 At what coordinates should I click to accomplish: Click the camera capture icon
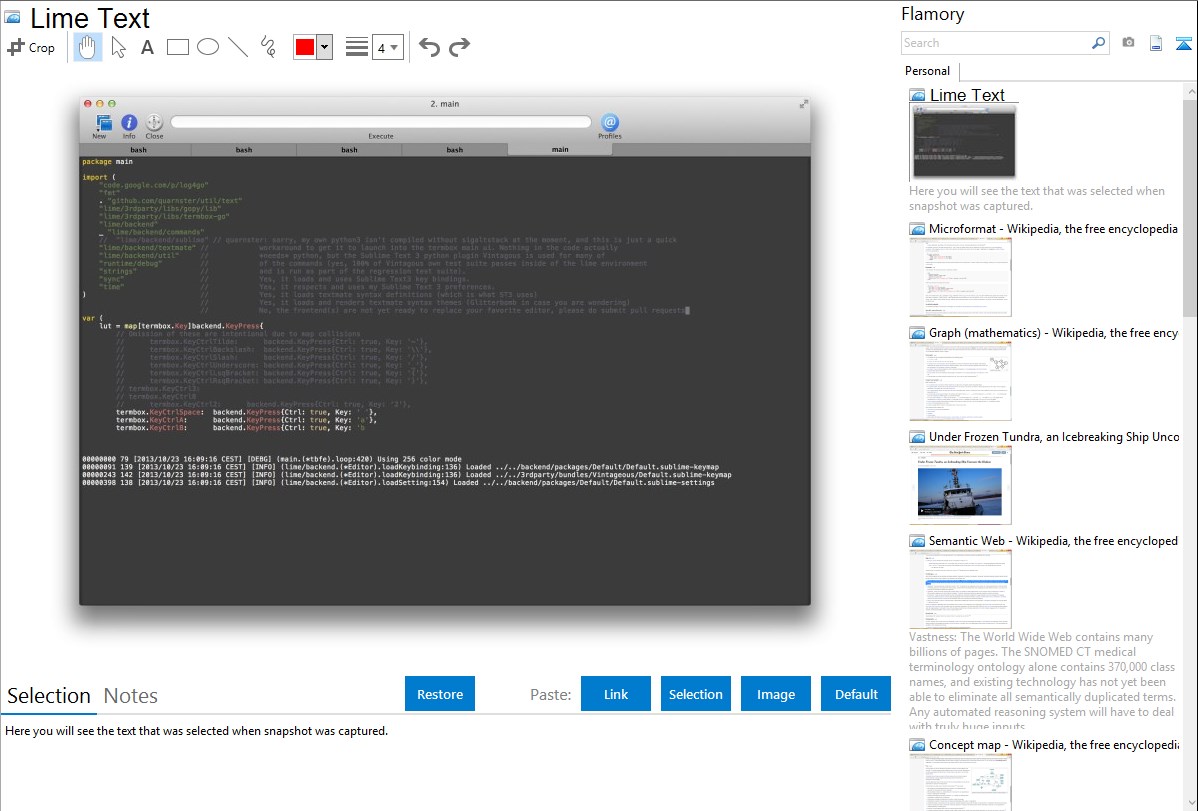click(1128, 43)
